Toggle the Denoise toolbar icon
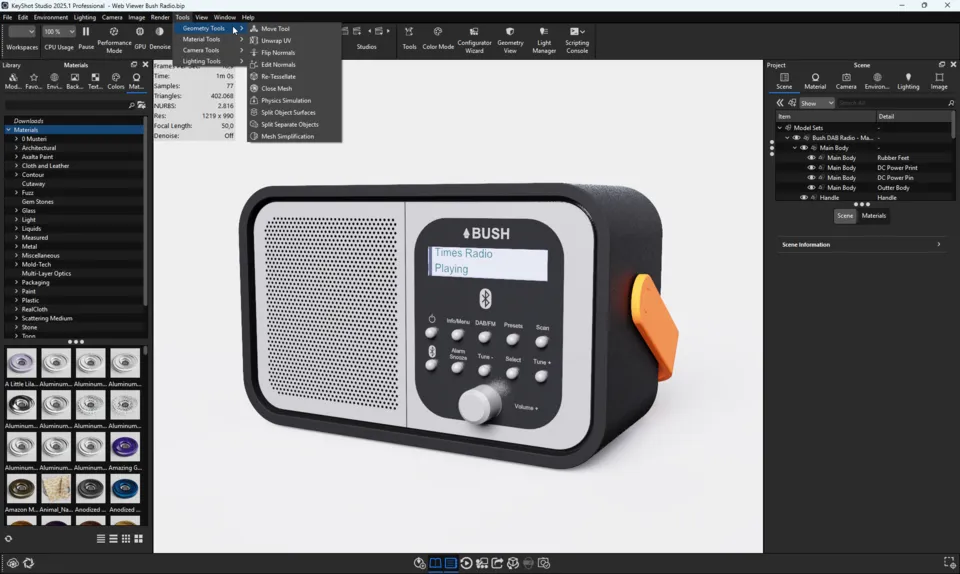The image size is (960, 574). [159, 32]
